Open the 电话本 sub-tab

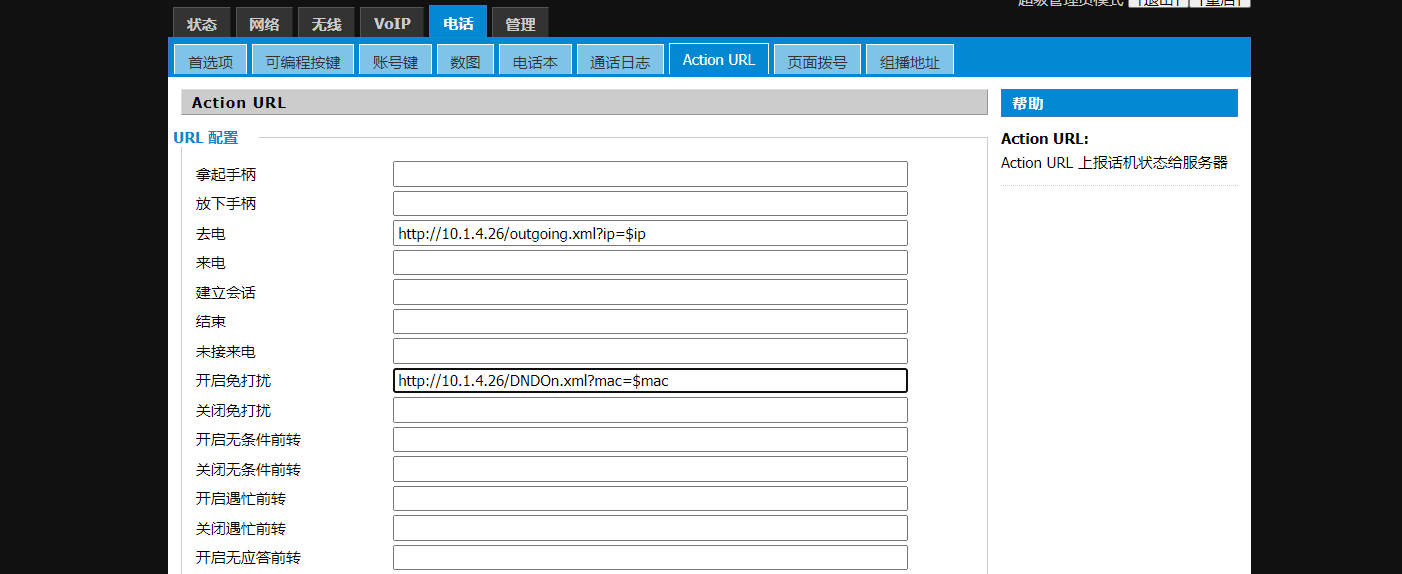pos(535,61)
